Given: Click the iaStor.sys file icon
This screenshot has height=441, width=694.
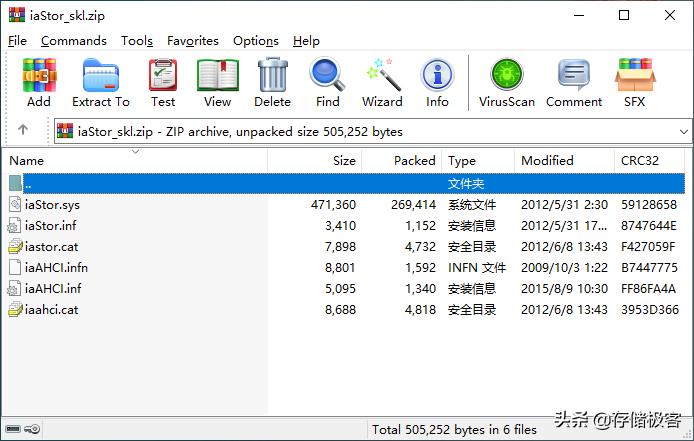Looking at the screenshot, I should click(x=15, y=204).
